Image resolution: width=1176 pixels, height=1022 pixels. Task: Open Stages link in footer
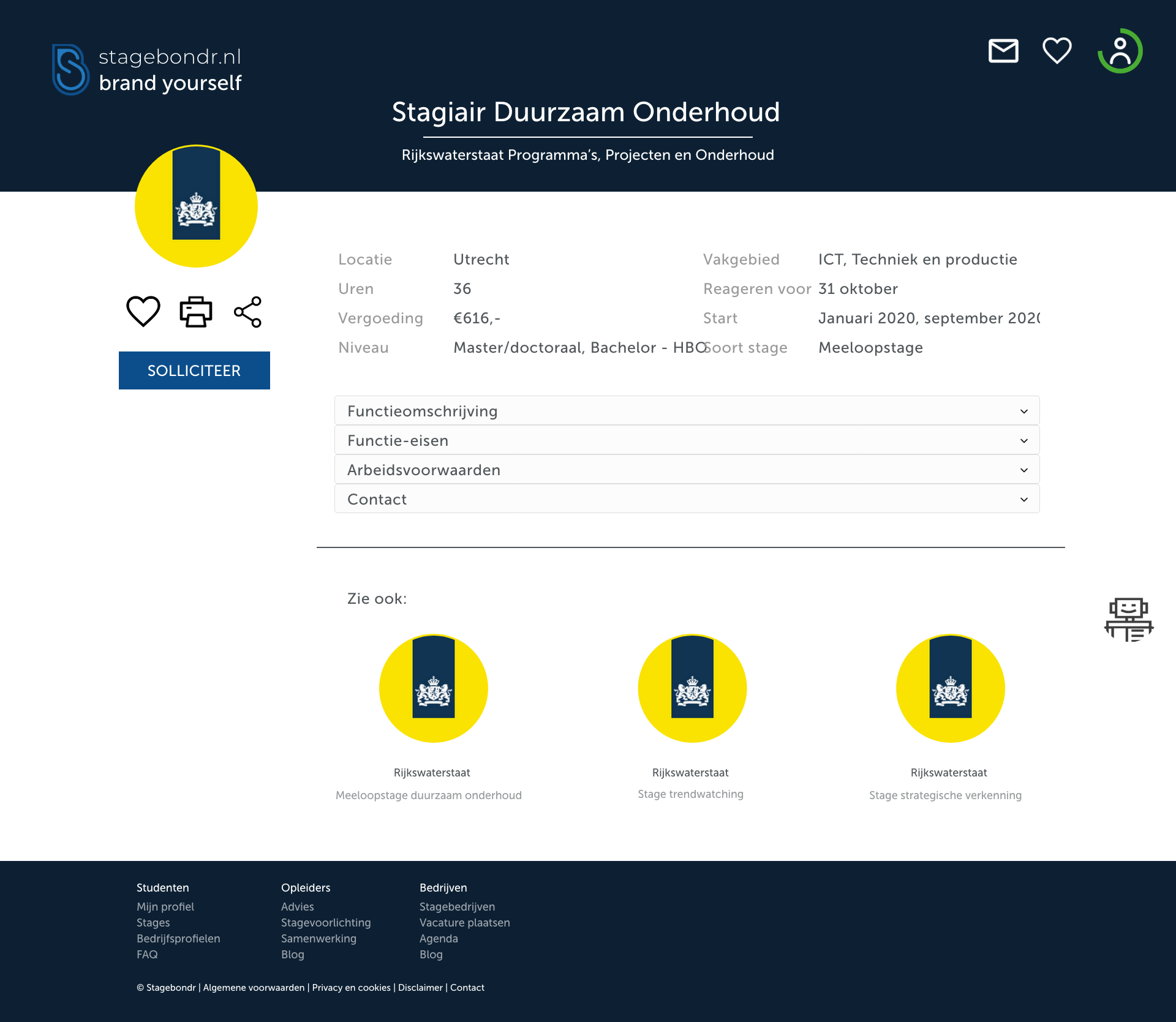(x=153, y=922)
